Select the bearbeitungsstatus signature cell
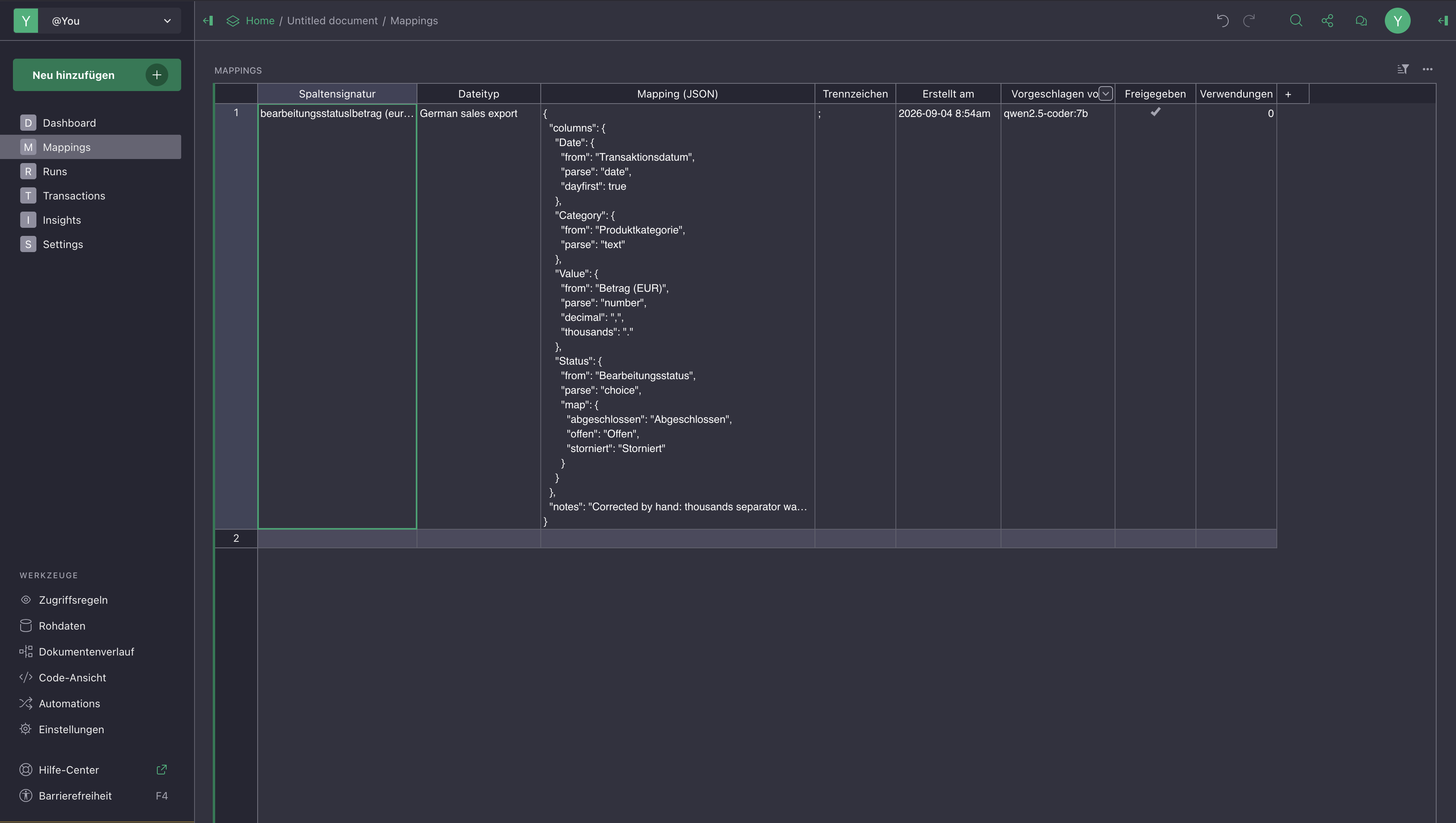Viewport: 1456px width, 823px height. point(337,316)
